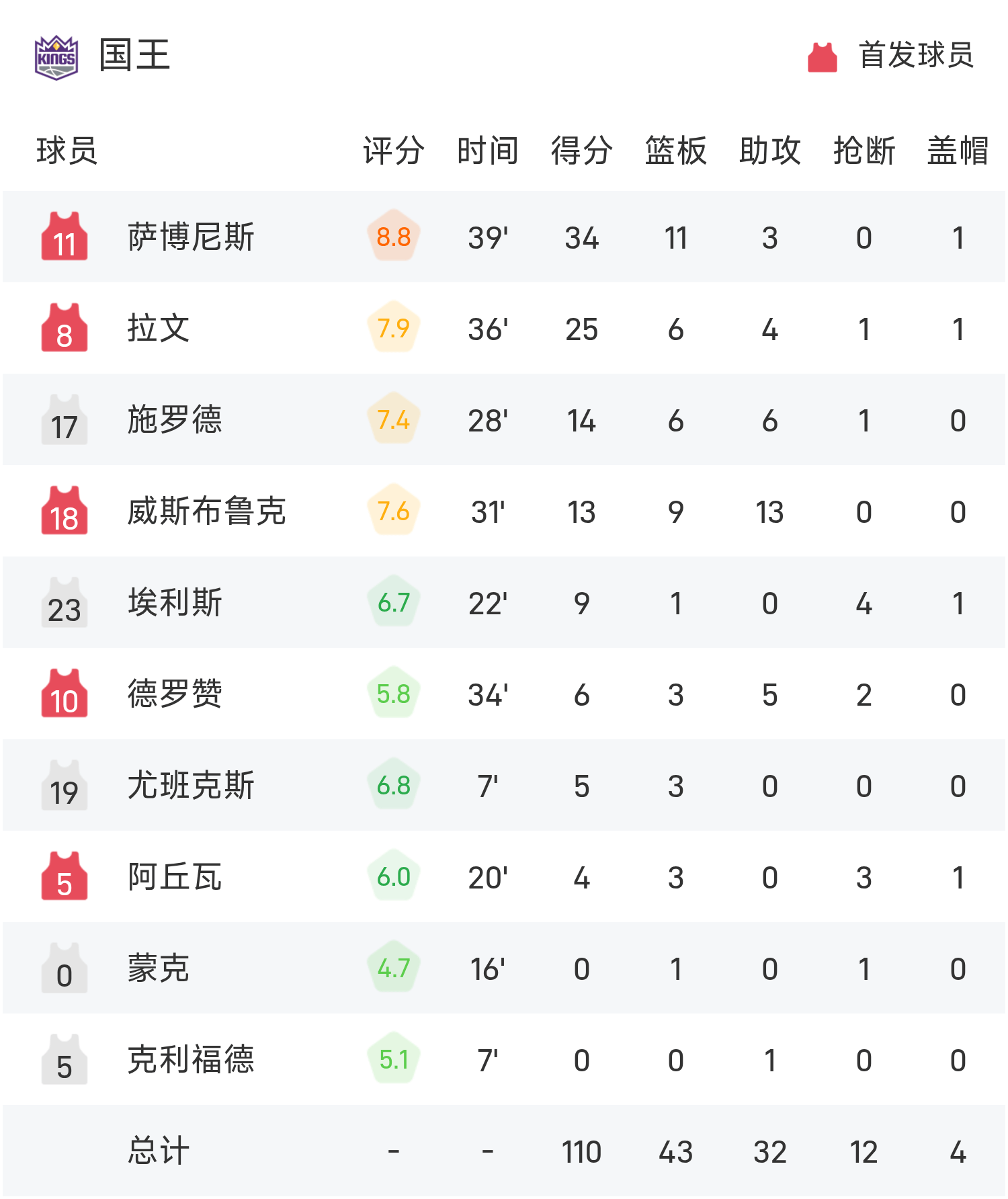Click 拉文's number 8 jersey icon
The height and width of the screenshot is (1199, 1008).
coord(65,328)
